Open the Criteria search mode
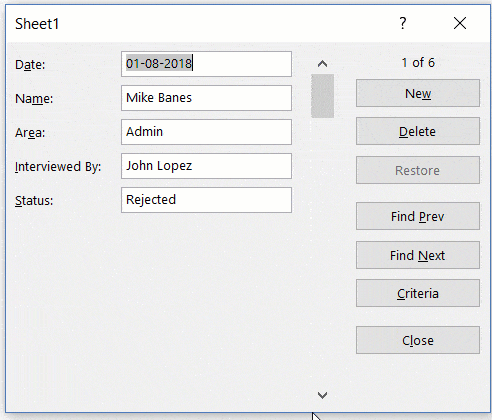492x420 pixels. pyautogui.click(x=418, y=293)
